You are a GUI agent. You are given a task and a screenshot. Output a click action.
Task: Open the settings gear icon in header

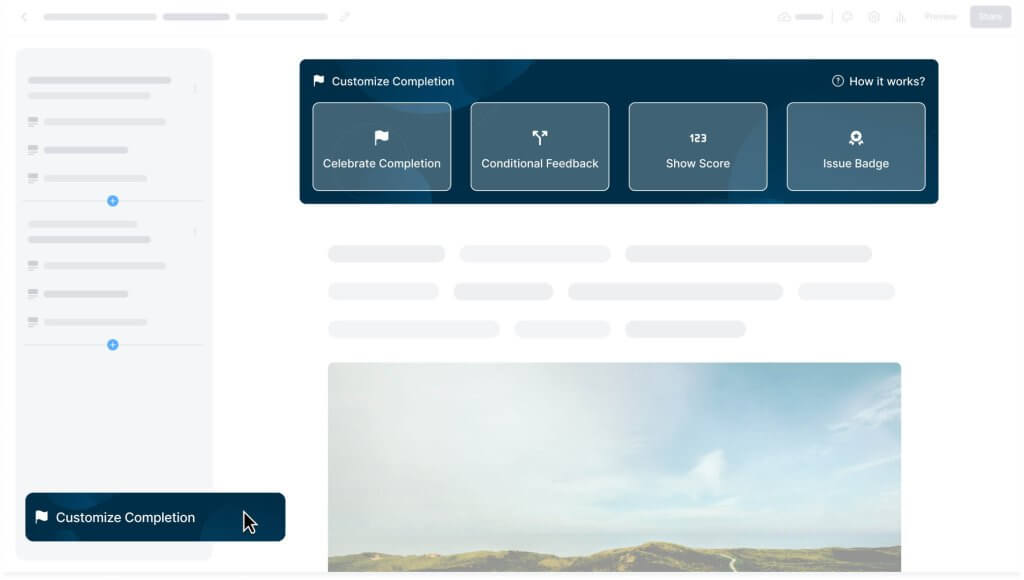874,17
